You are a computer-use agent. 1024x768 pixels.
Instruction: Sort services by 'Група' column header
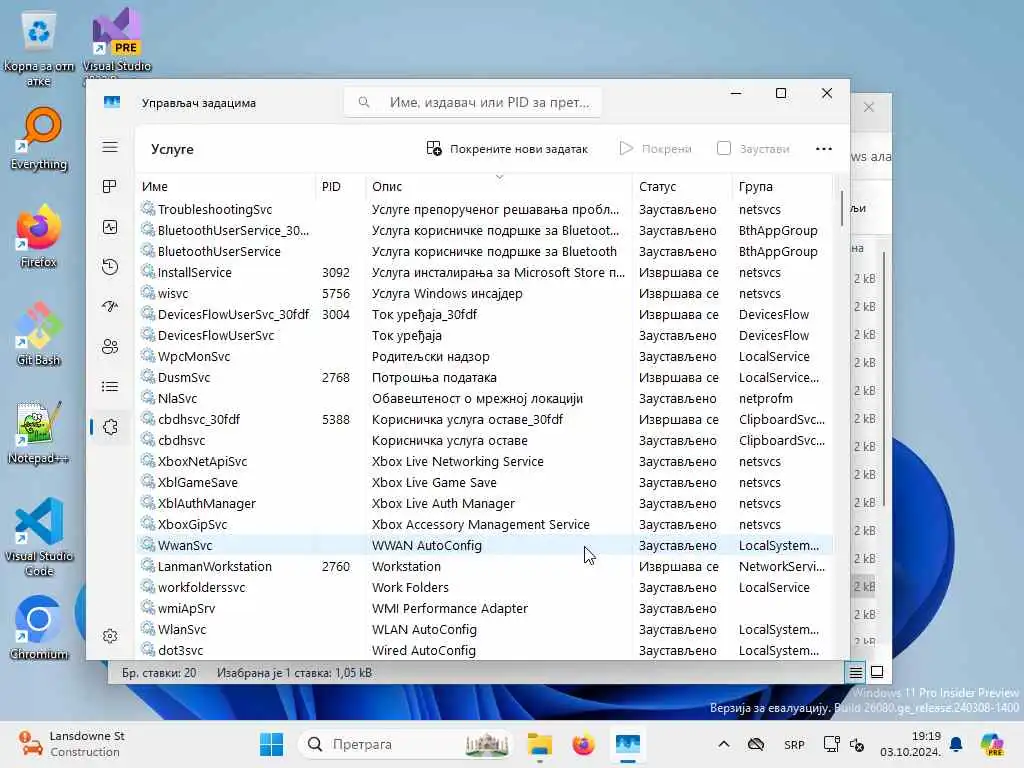pyautogui.click(x=782, y=187)
